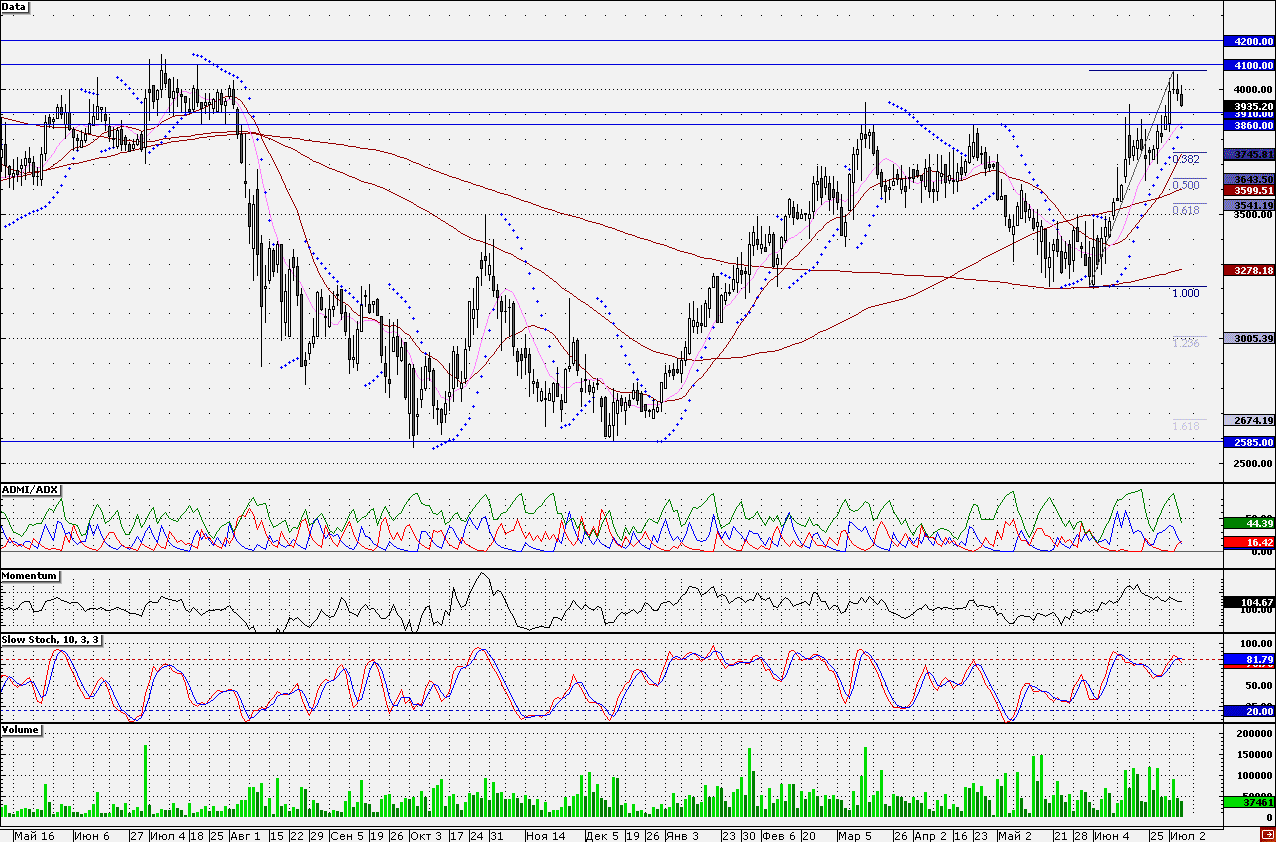Click the 4200.00 horizontal level price tag
Image resolution: width=1276 pixels, height=842 pixels.
click(1250, 42)
